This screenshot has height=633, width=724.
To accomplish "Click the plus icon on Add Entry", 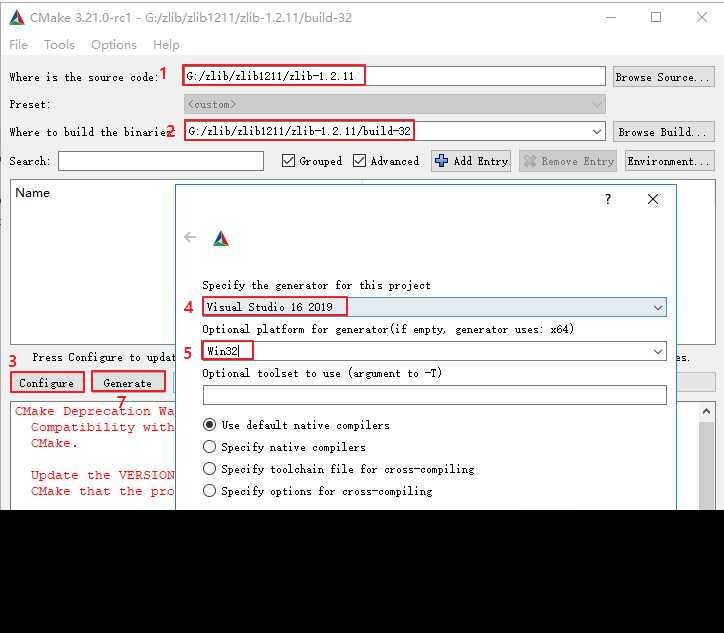I will pyautogui.click(x=441, y=161).
